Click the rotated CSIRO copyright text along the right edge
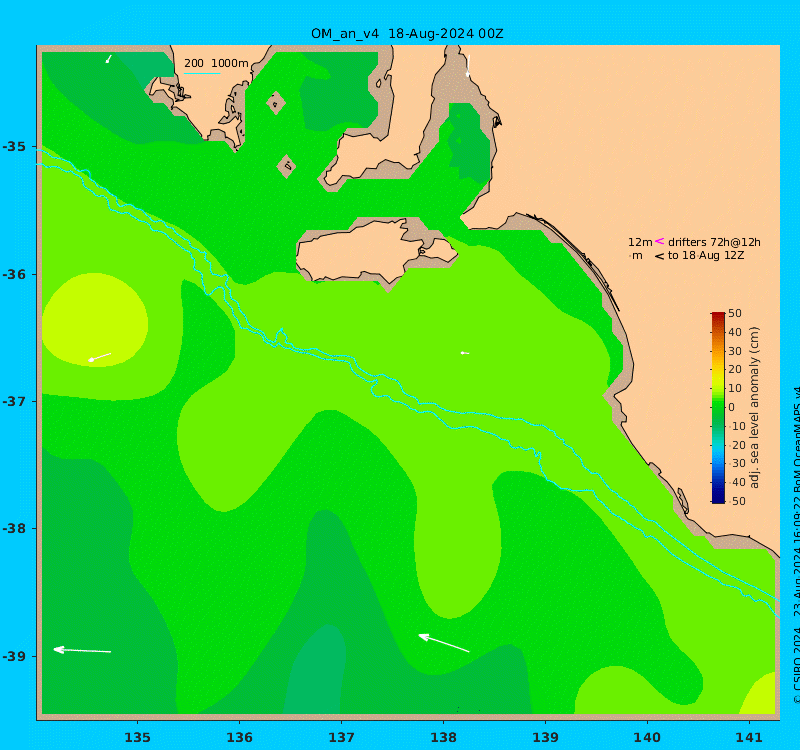Viewport: 800px width, 750px height. [x=796, y=546]
